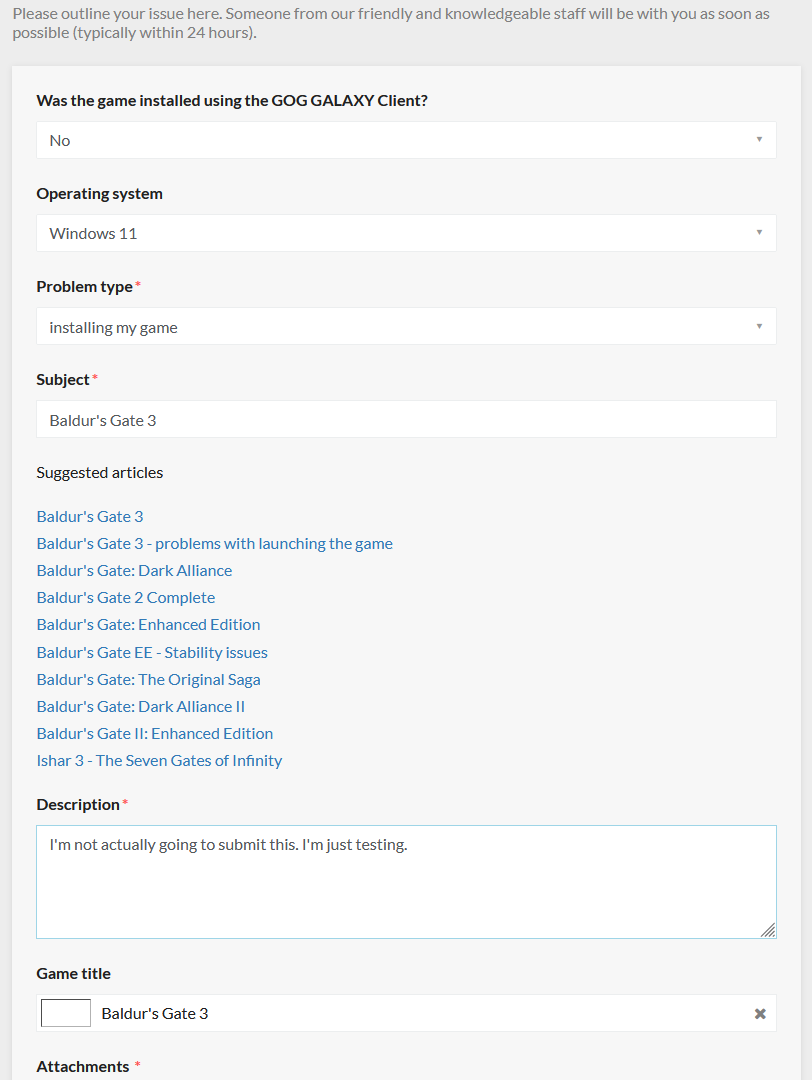Image resolution: width=812 pixels, height=1080 pixels.
Task: Open Baldur's Gate: Dark Alliance II link
Action: click(140, 707)
